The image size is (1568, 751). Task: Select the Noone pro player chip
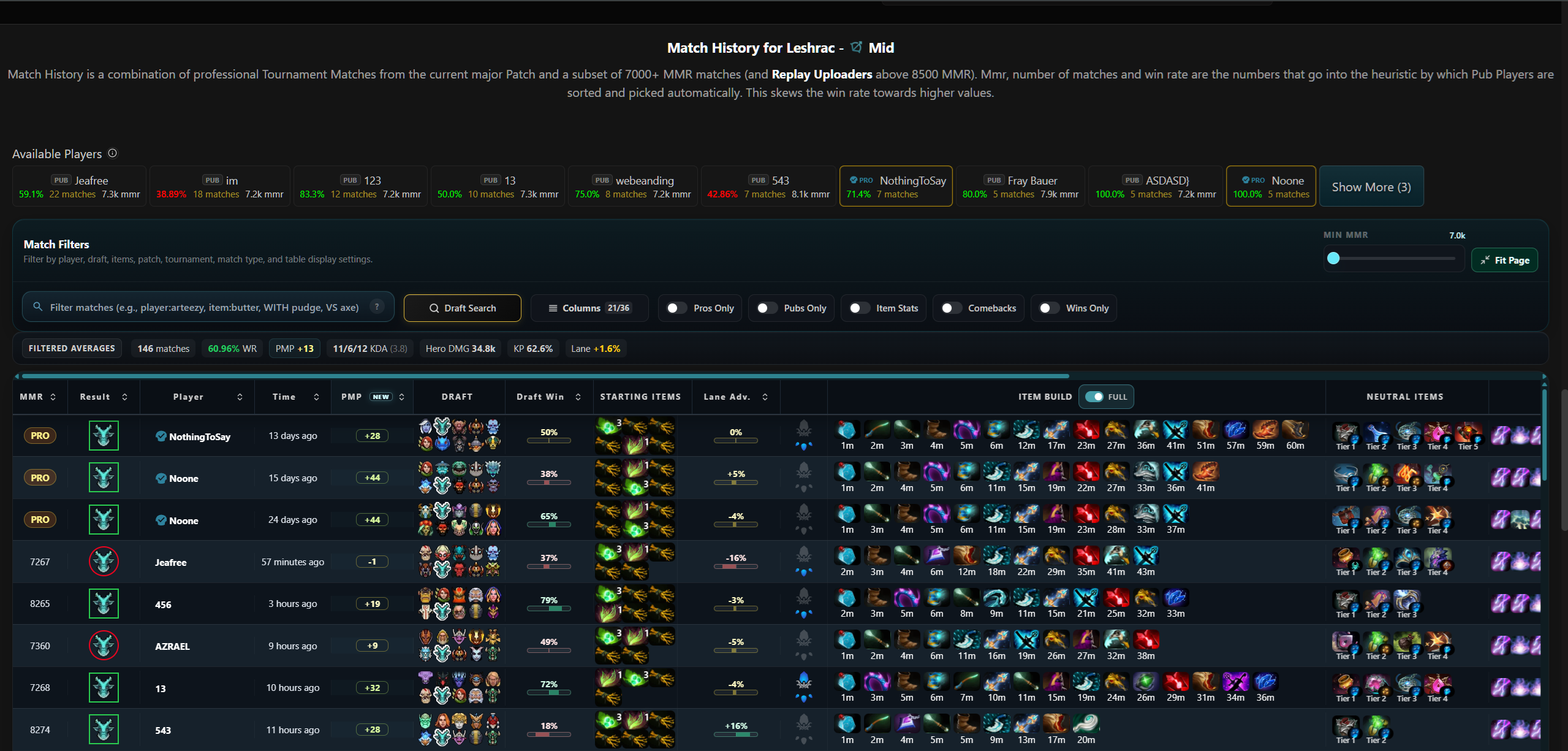coord(1271,186)
